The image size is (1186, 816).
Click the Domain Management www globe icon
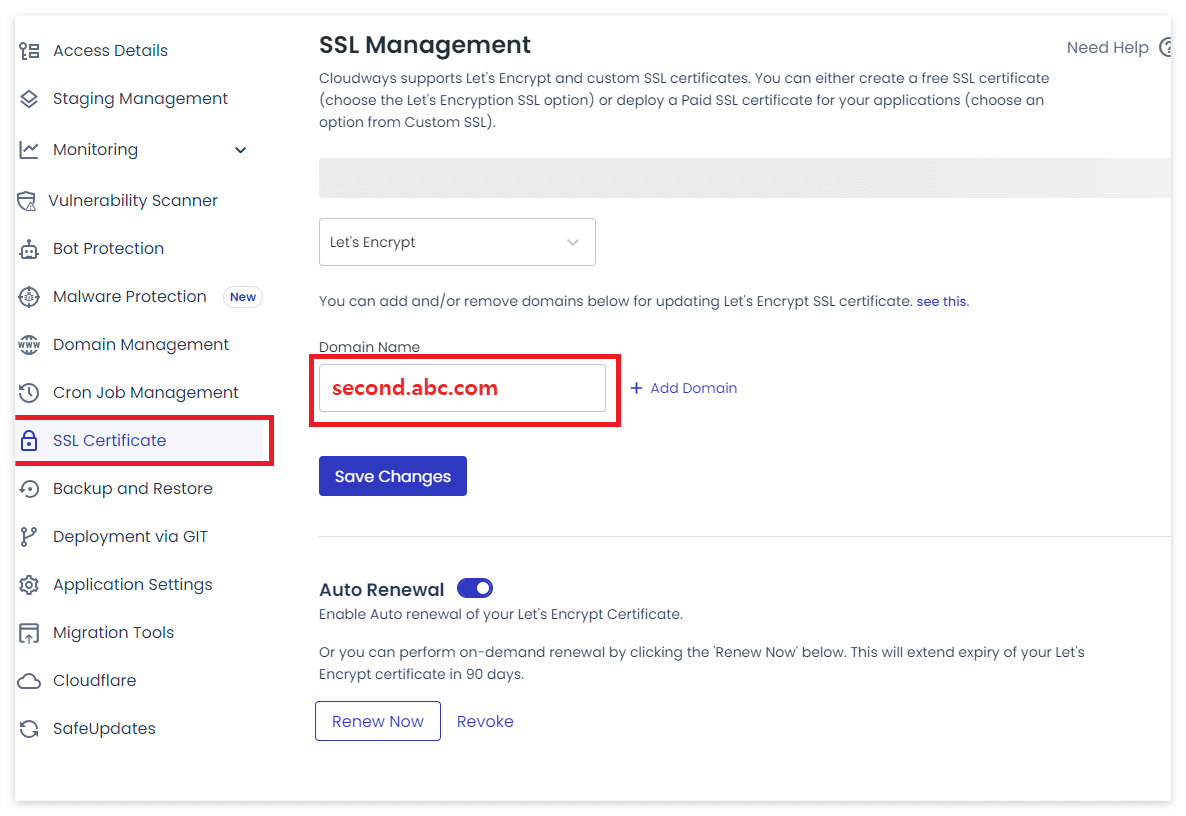coord(29,345)
